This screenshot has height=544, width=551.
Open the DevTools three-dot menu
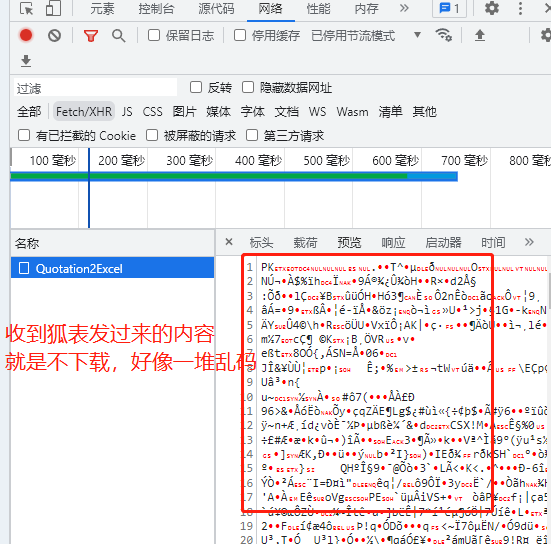(520, 8)
